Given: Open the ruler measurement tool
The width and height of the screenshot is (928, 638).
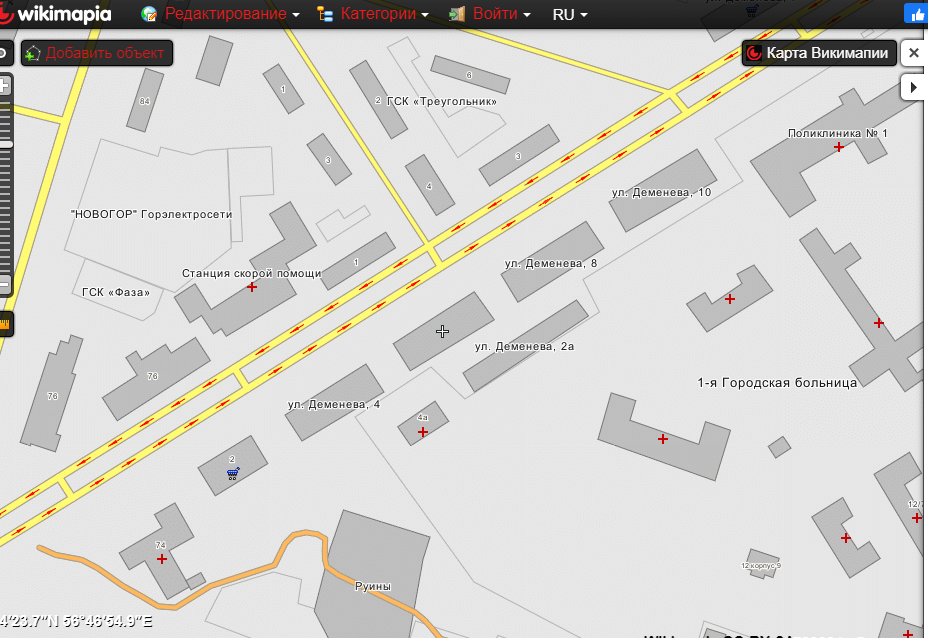Looking at the screenshot, I should point(5,324).
